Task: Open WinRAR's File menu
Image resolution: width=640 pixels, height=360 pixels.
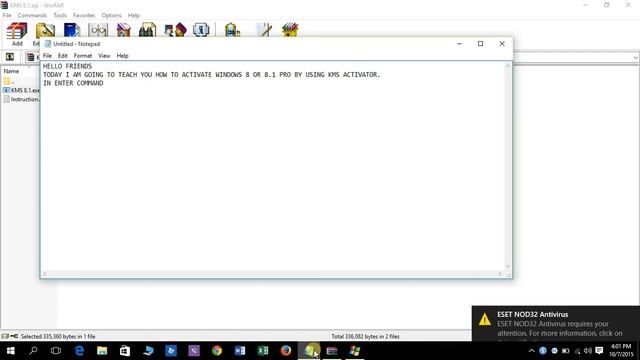Action: pyautogui.click(x=7, y=15)
